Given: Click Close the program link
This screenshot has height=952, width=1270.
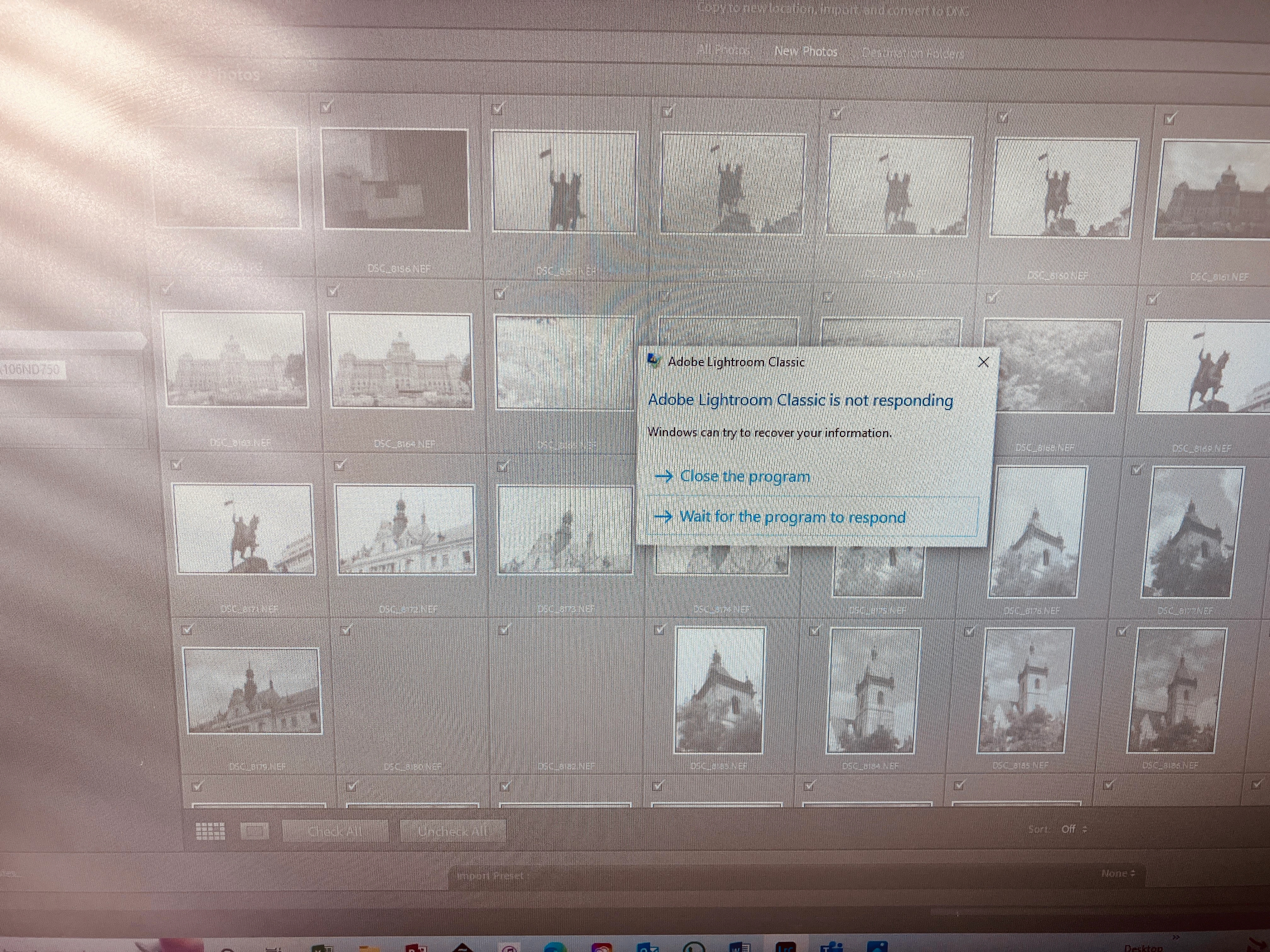Looking at the screenshot, I should [x=745, y=476].
